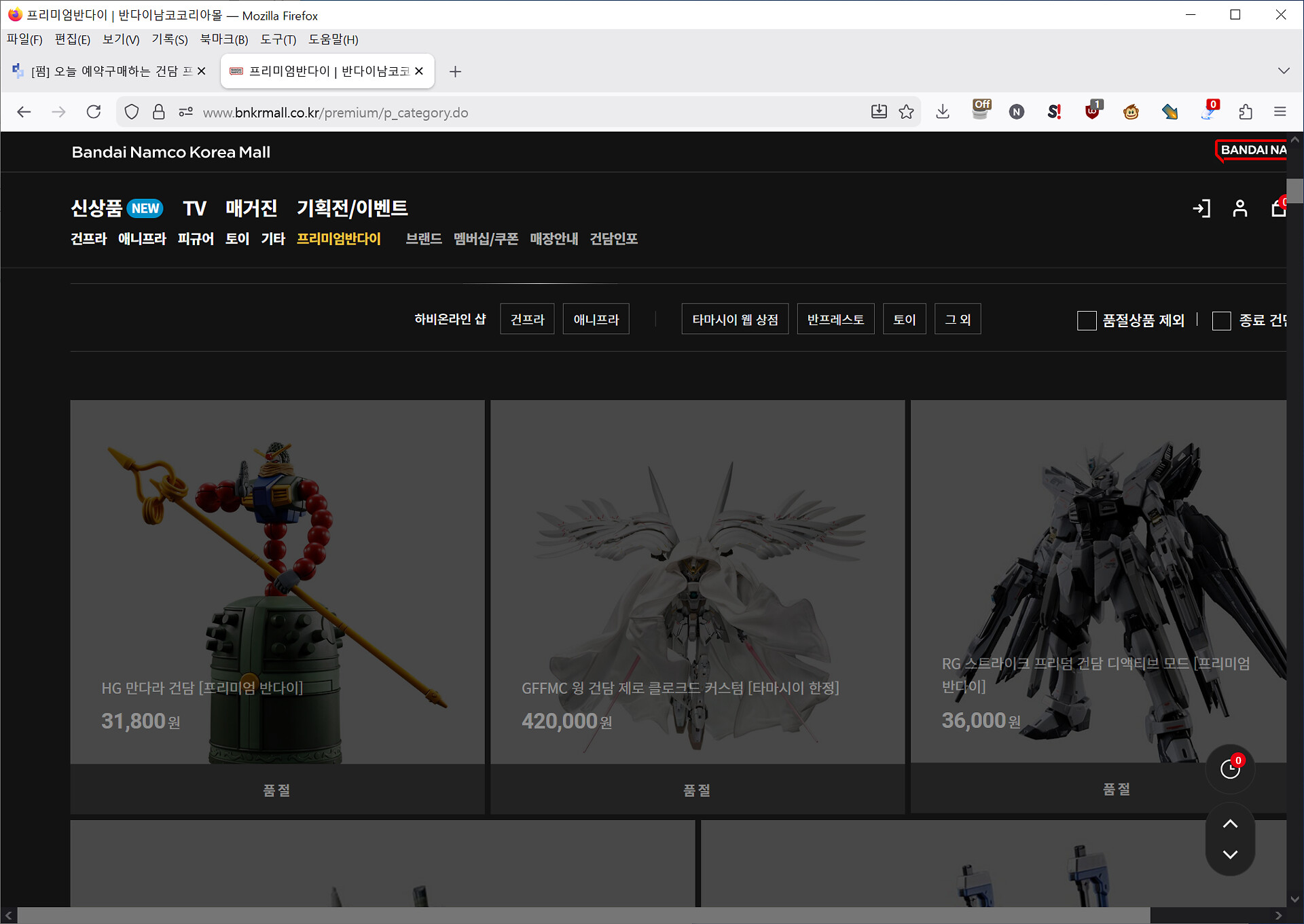Click the scroll-to-bottom chevron button

[1230, 855]
